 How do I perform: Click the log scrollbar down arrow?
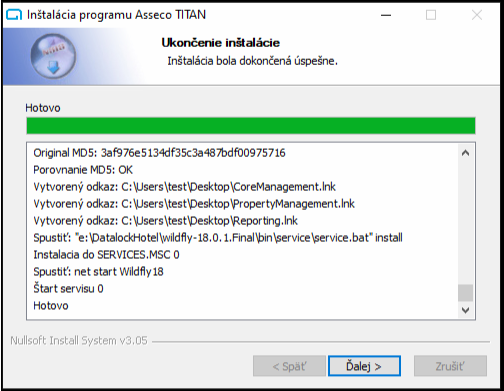click(465, 310)
